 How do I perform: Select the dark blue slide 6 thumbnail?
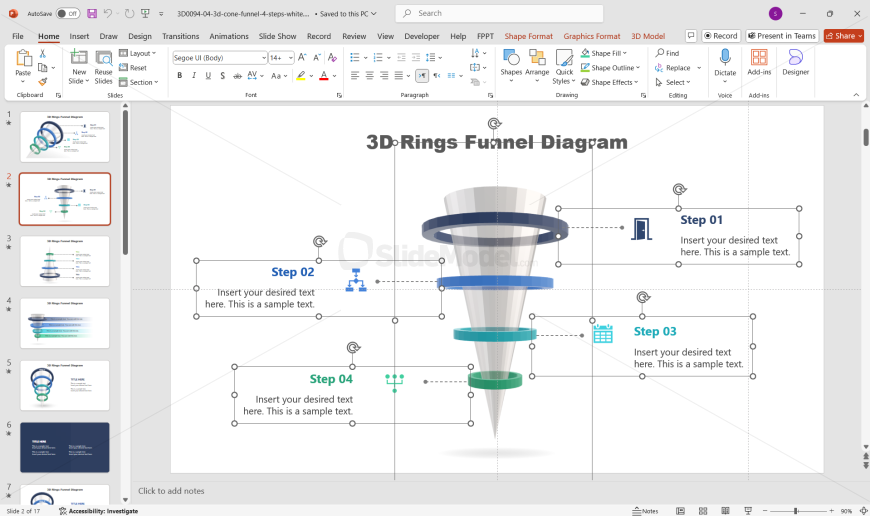(65, 447)
